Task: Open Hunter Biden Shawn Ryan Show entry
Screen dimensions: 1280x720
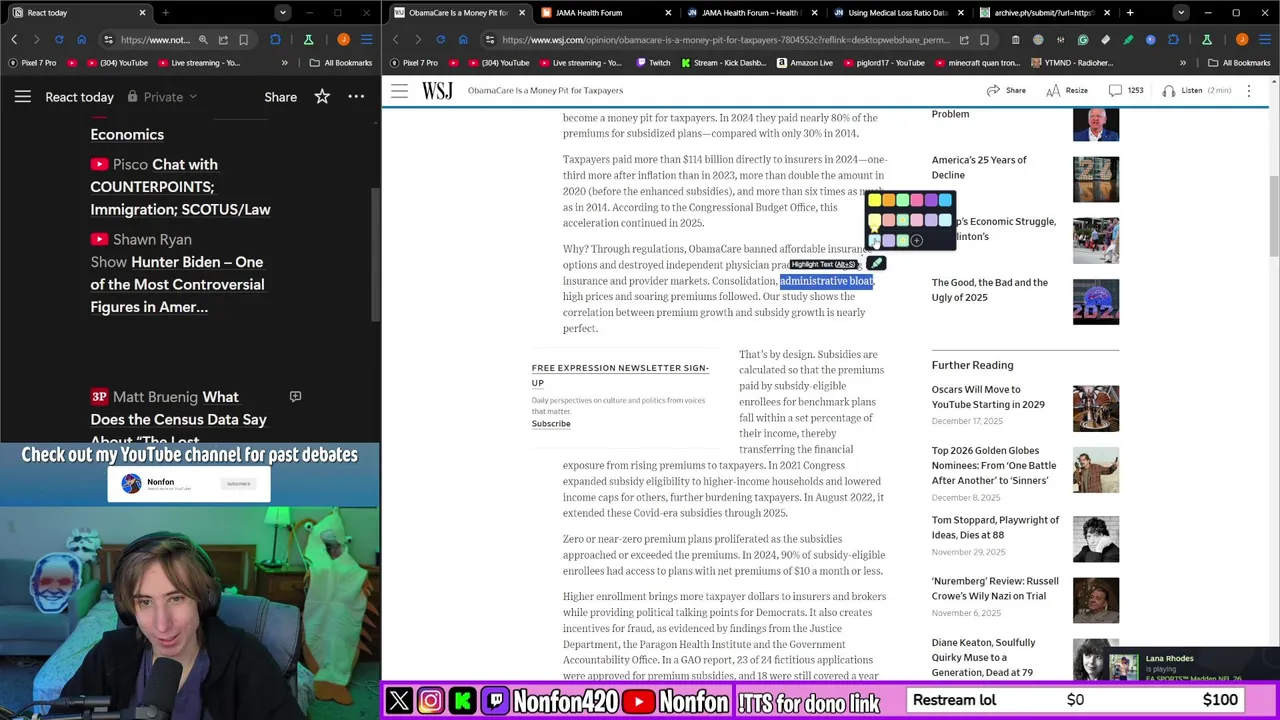Action: [x=177, y=273]
